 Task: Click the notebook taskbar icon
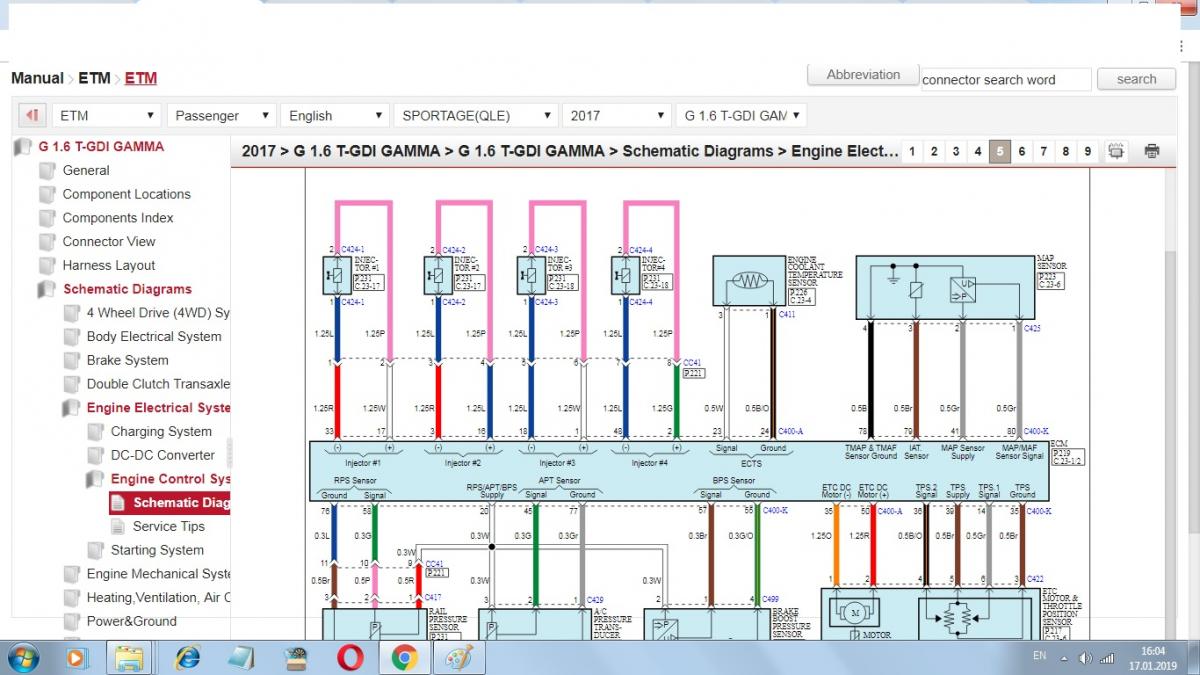click(x=240, y=657)
